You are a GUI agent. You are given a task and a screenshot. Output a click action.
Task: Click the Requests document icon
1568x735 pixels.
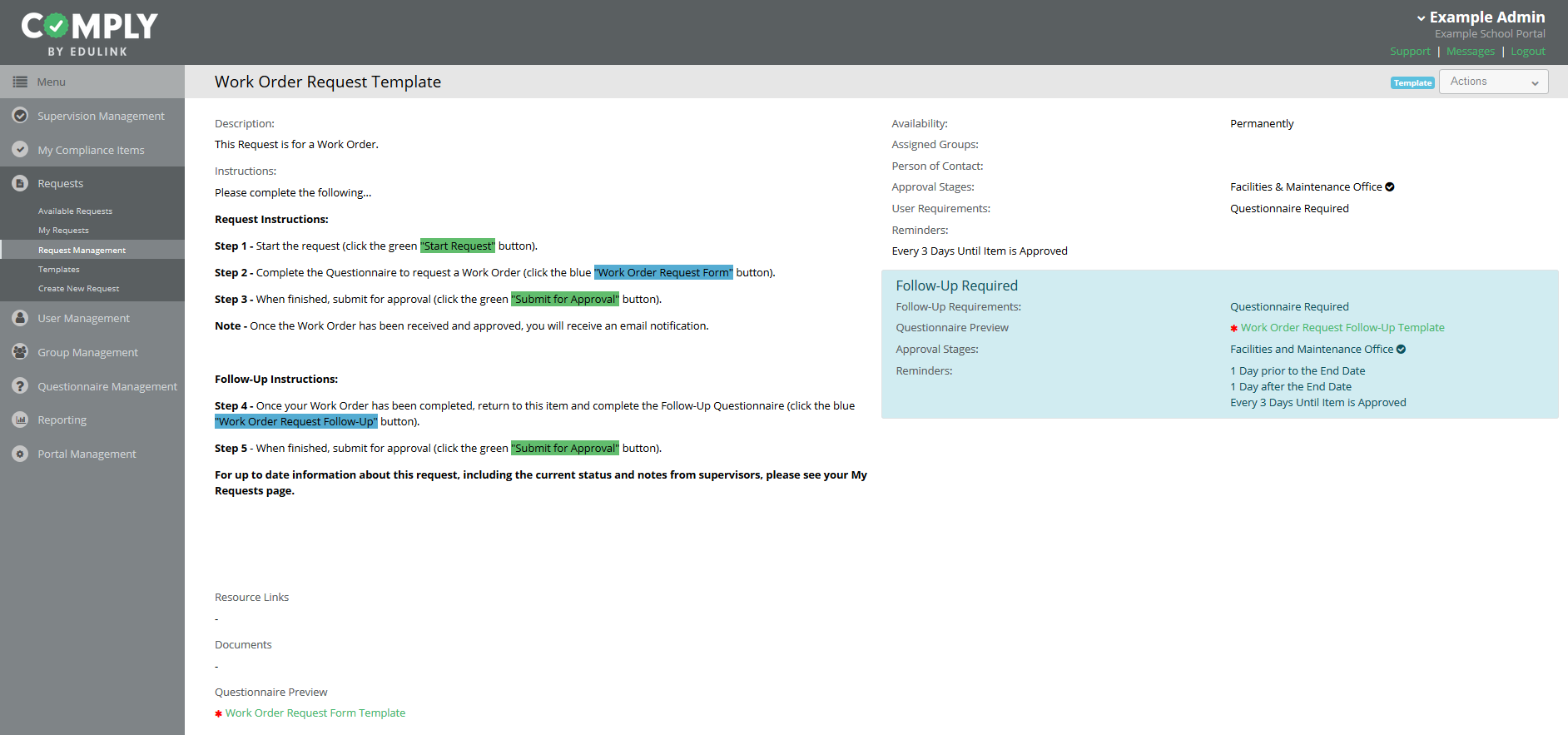click(20, 183)
